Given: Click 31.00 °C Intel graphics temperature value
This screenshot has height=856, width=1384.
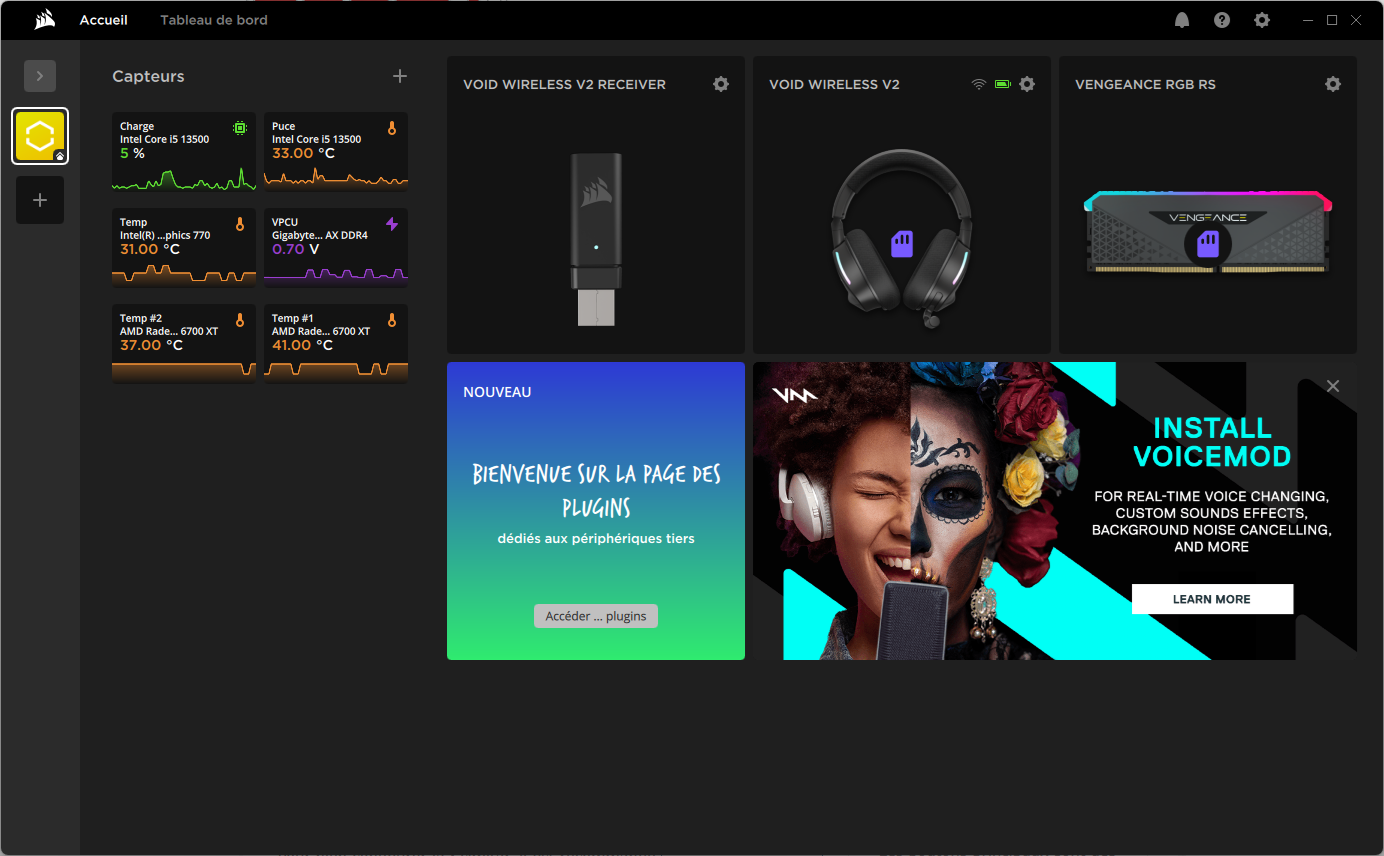Looking at the screenshot, I should coord(150,249).
